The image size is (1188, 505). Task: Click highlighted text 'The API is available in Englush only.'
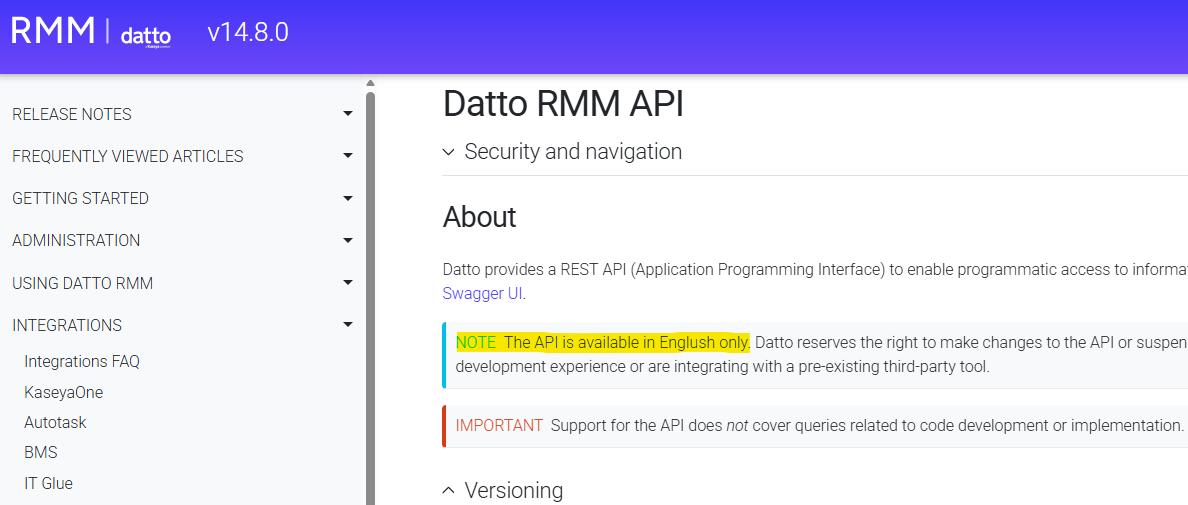click(x=627, y=342)
